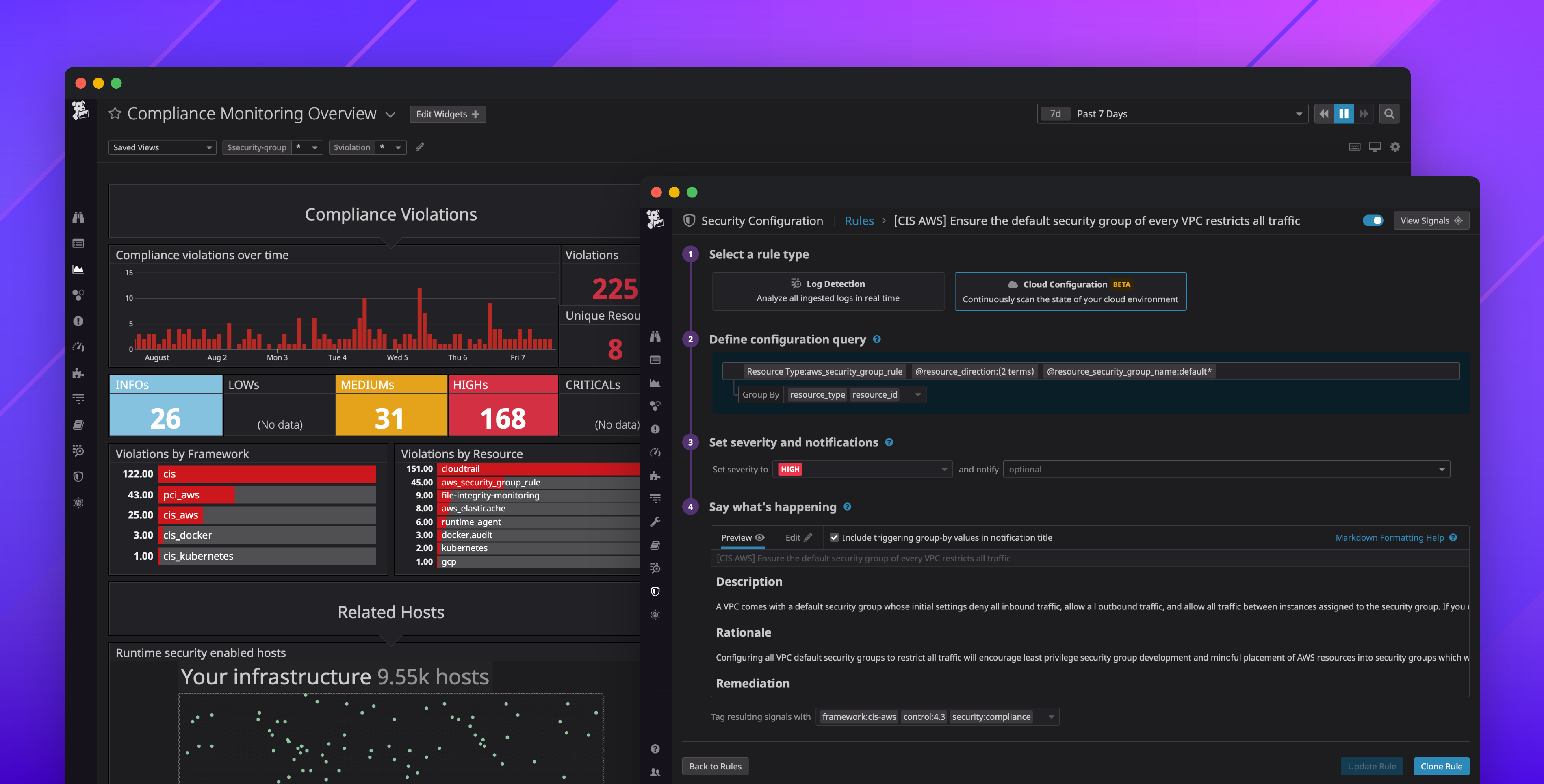Open the Infrastructure hexagons icon
The height and width of the screenshot is (784, 1544).
tap(655, 405)
